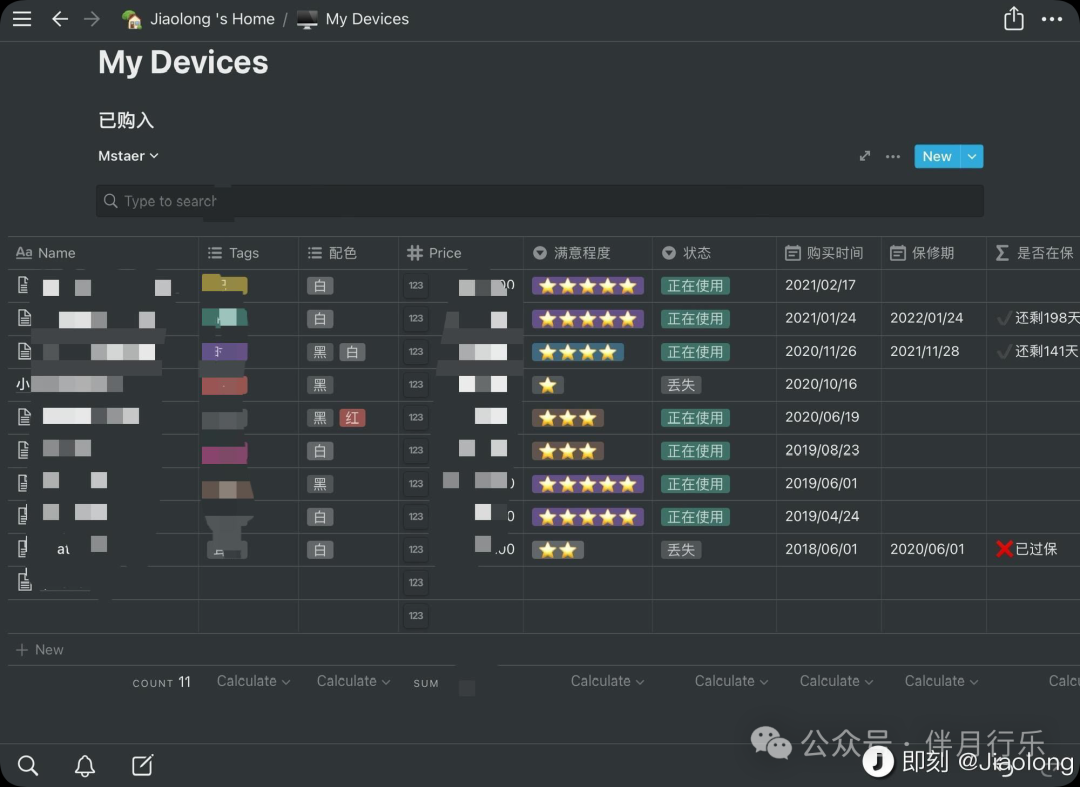1080x787 pixels.
Task: Go back with the left arrow
Action: click(x=60, y=19)
